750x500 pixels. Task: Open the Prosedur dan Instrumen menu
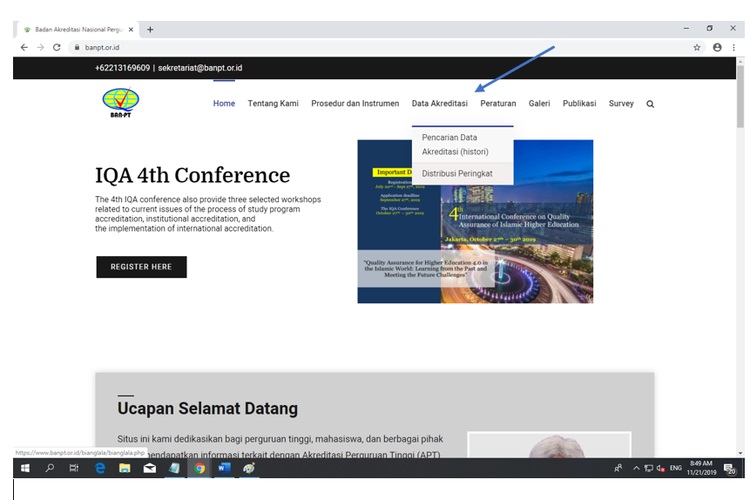pos(355,103)
